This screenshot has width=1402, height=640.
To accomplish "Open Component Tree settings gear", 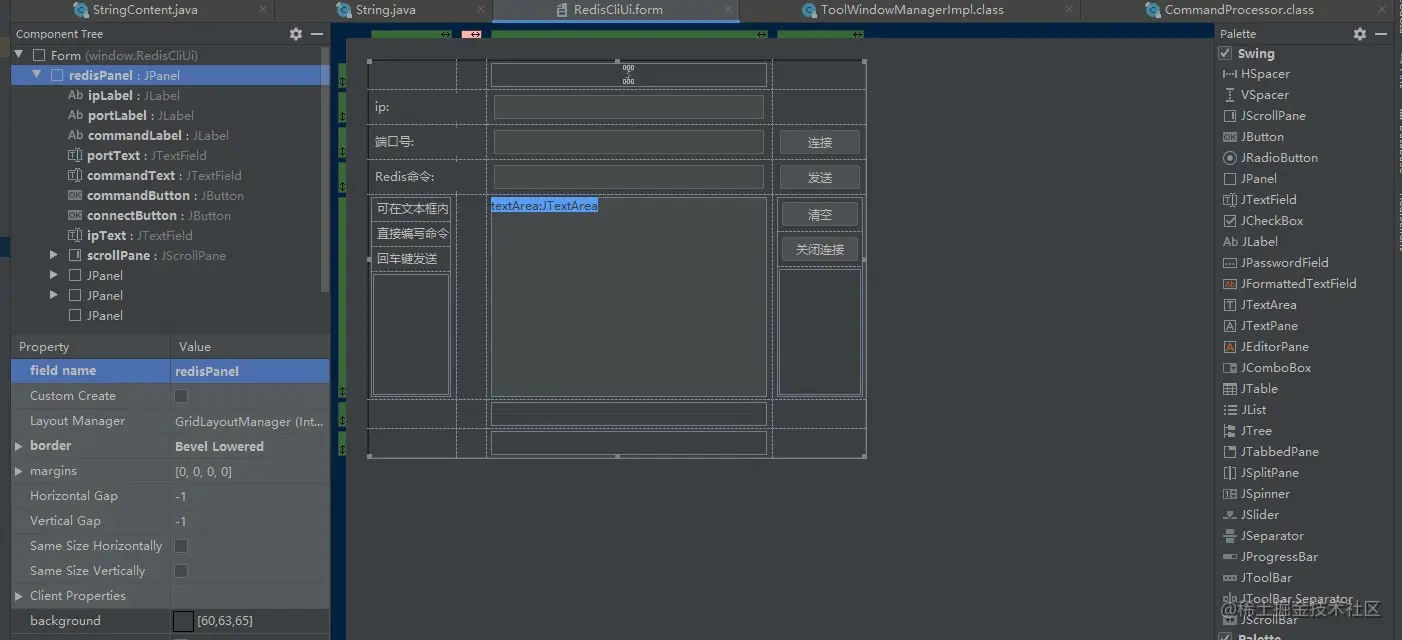I will (296, 34).
